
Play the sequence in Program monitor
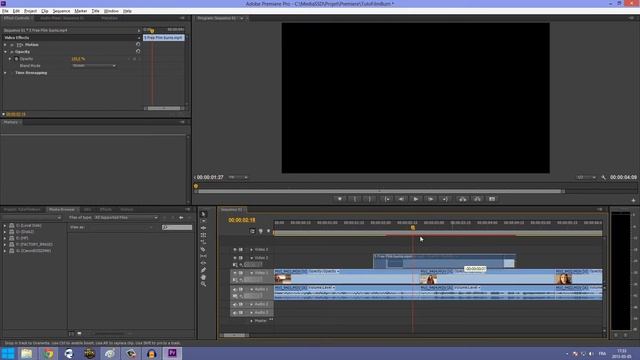(x=416, y=199)
